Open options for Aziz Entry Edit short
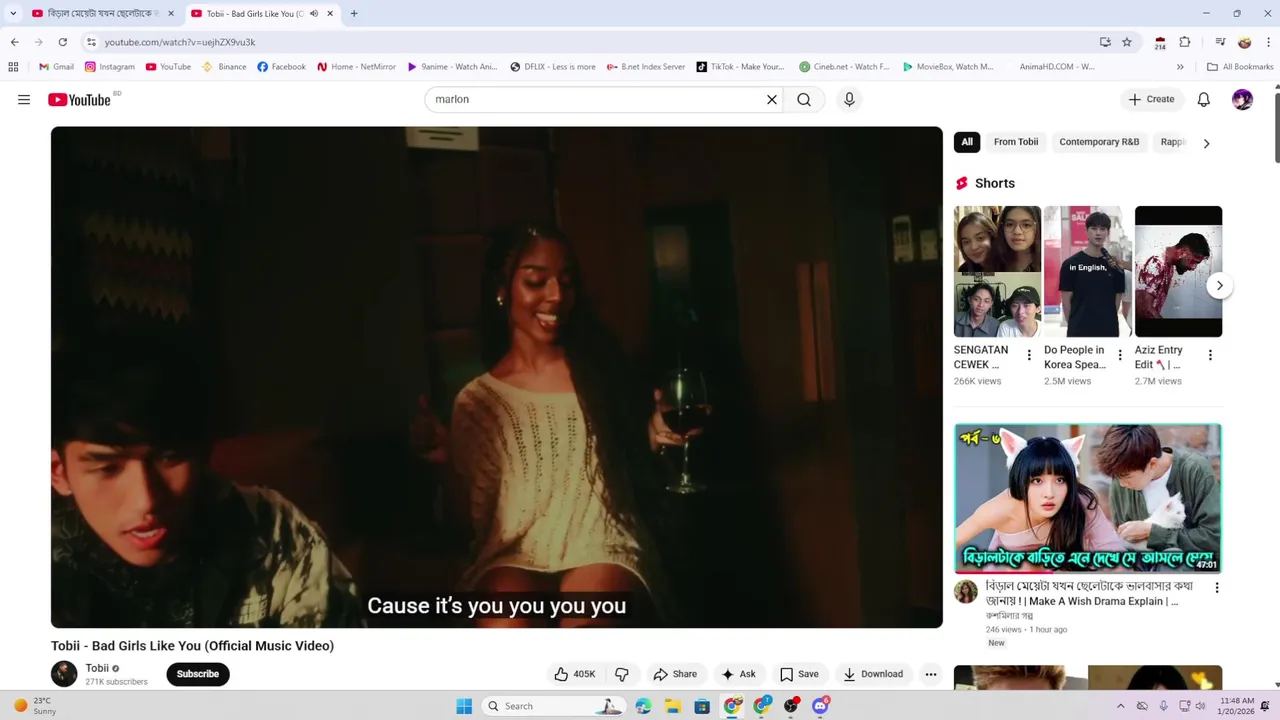 (1210, 355)
